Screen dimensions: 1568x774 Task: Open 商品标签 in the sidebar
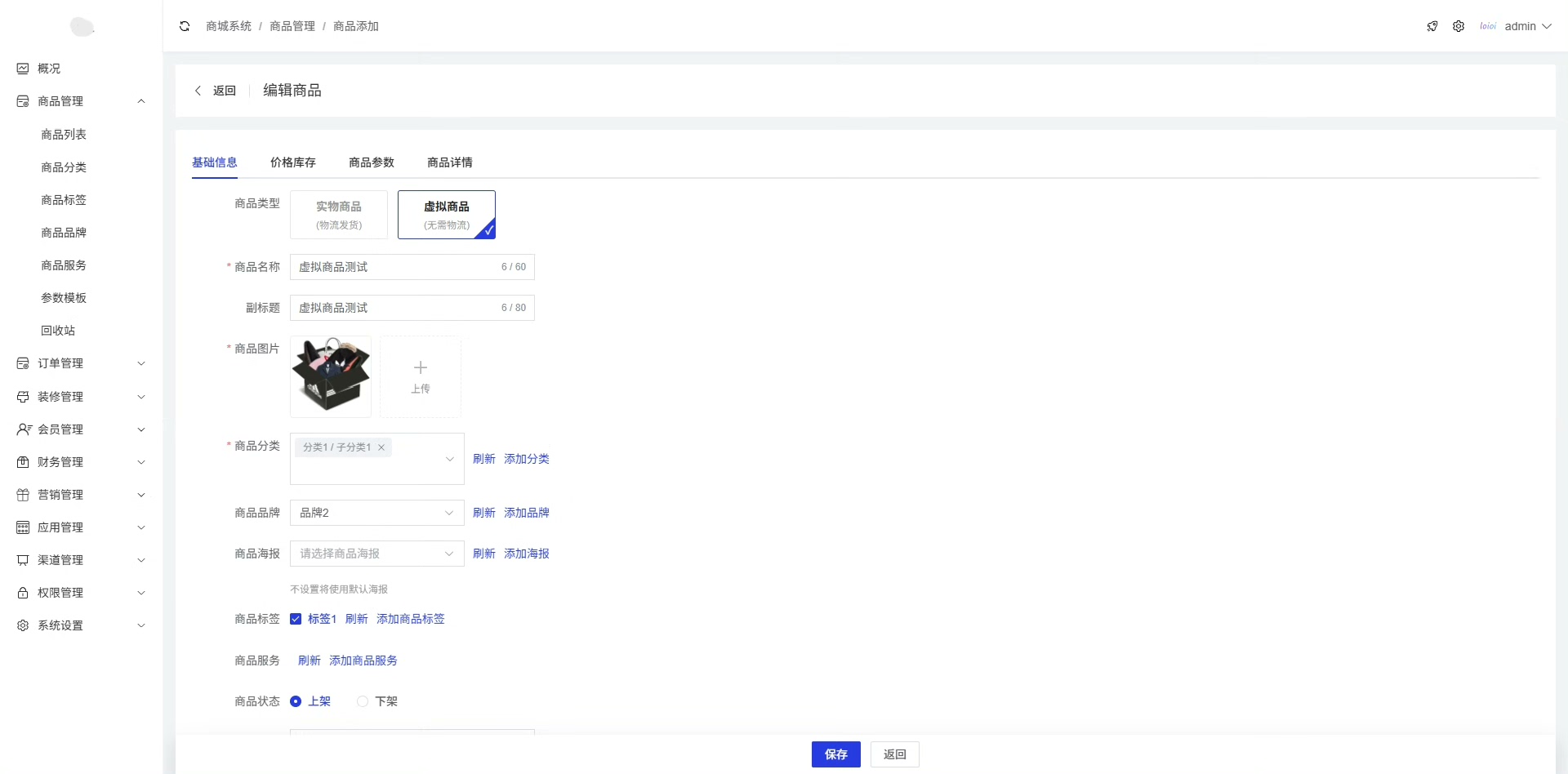point(64,200)
